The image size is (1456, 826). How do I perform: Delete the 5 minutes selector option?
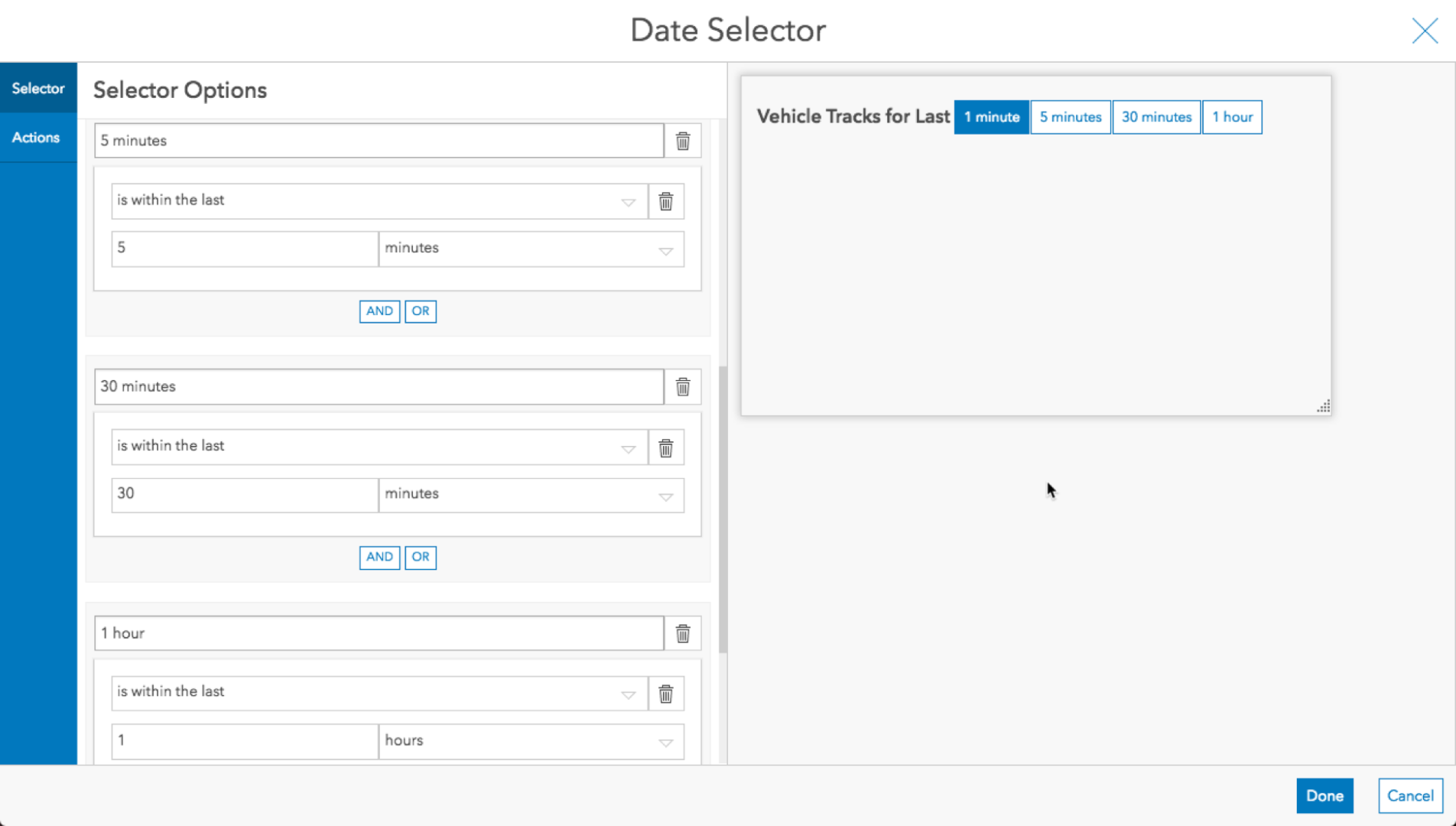click(683, 141)
